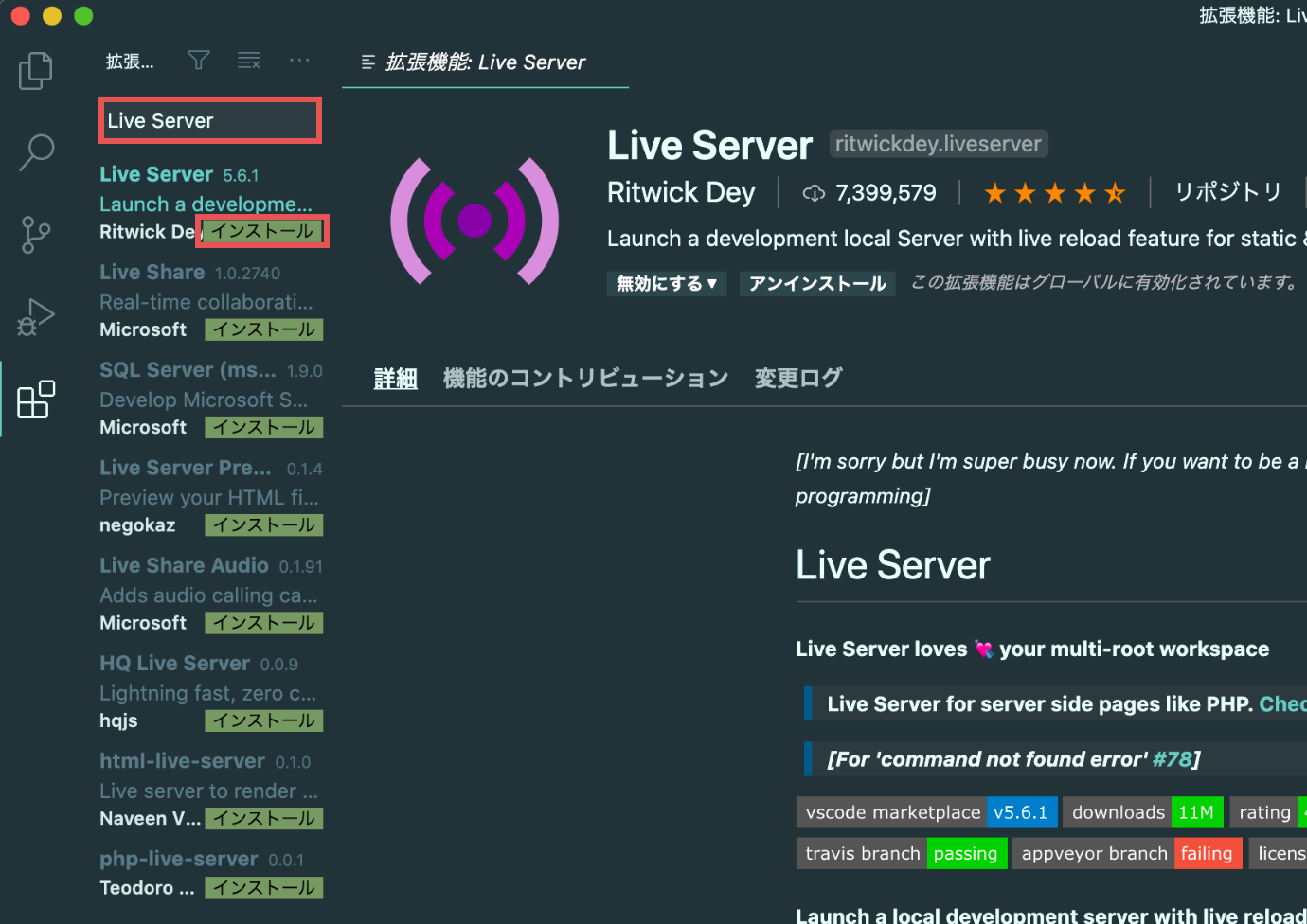The height and width of the screenshot is (924, 1307).
Task: Click the Filter Extensions funnel icon
Action: tap(198, 60)
